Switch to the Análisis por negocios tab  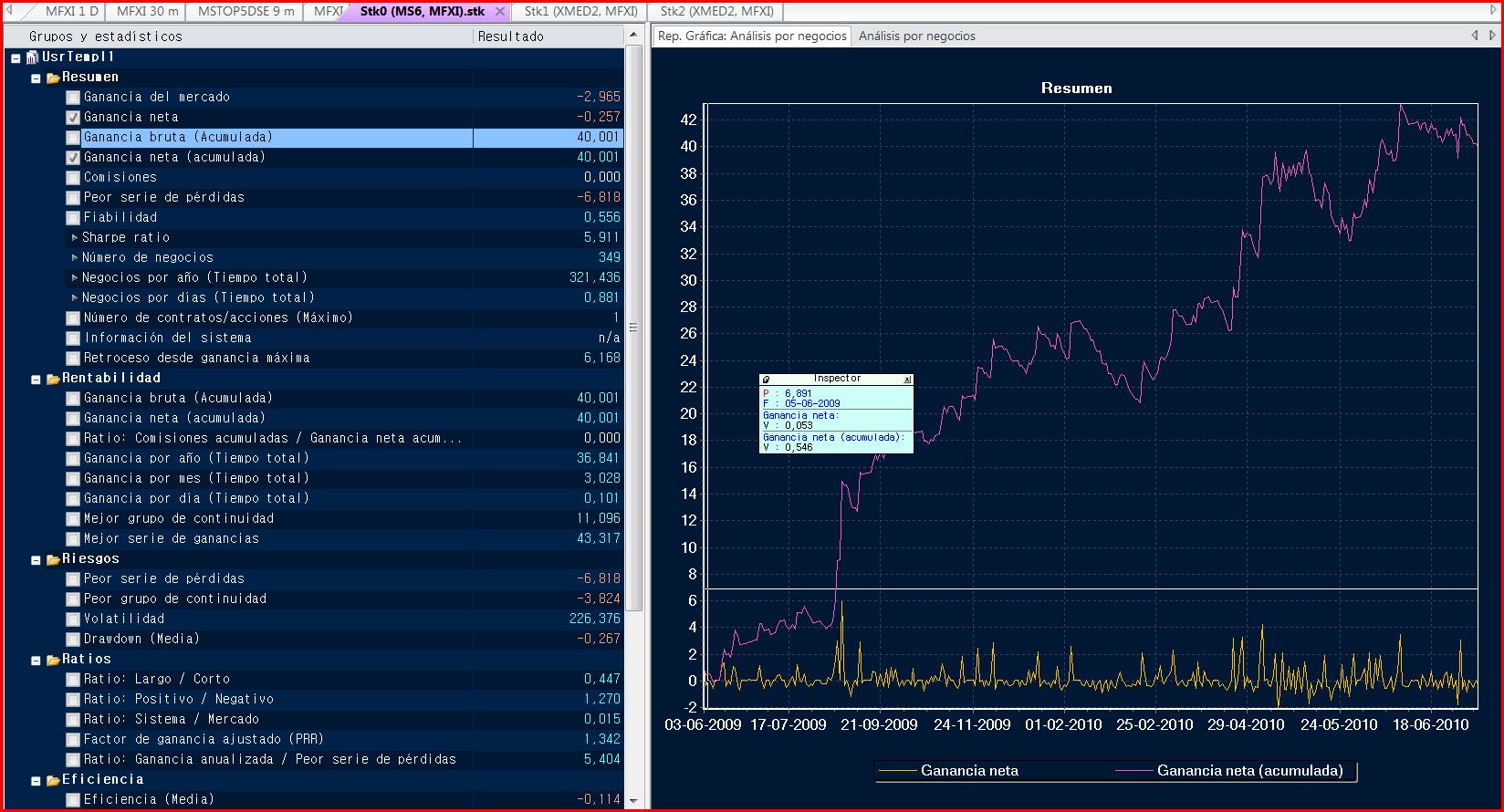pyautogui.click(x=916, y=36)
